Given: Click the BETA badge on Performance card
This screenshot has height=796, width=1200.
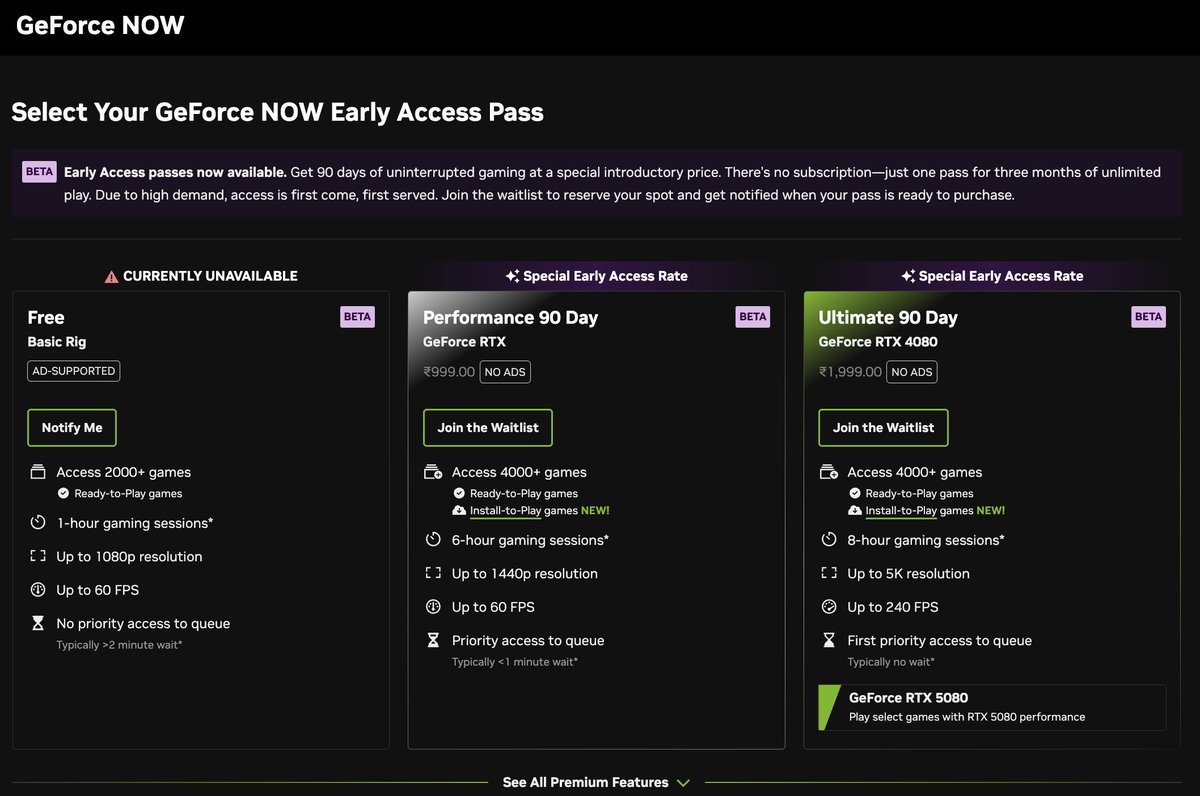Looking at the screenshot, I should click(753, 317).
